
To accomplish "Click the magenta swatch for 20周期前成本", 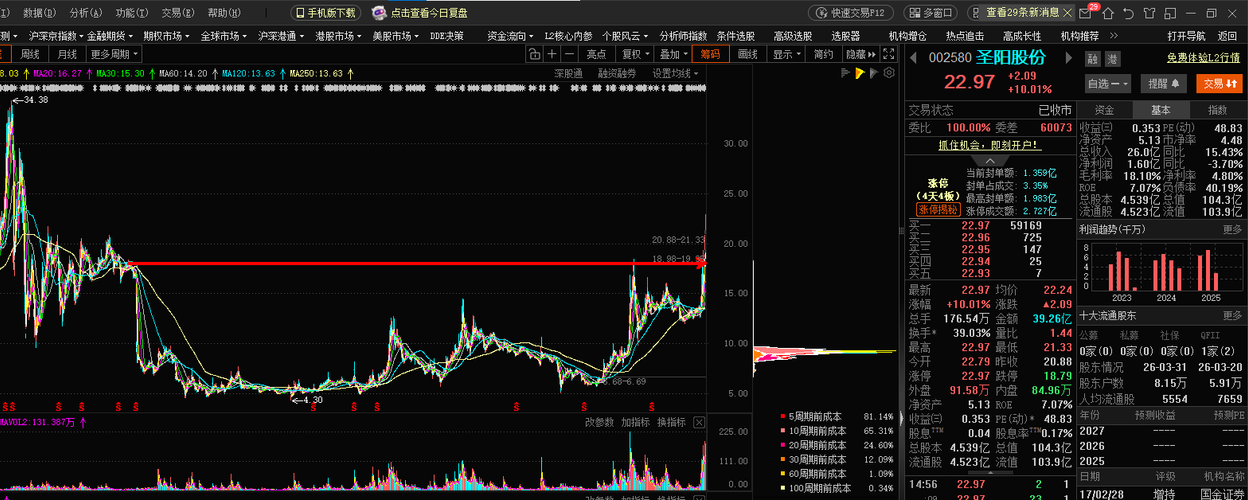I will pos(781,445).
